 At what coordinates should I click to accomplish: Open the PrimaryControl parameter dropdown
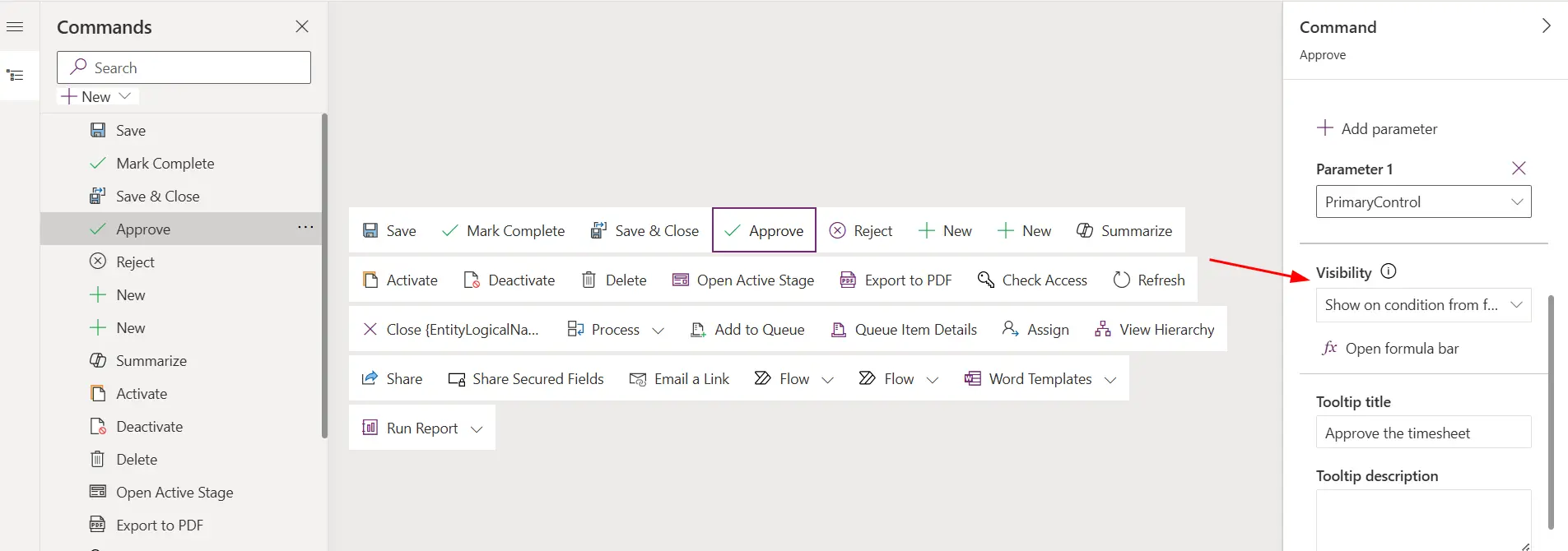[x=1423, y=201]
